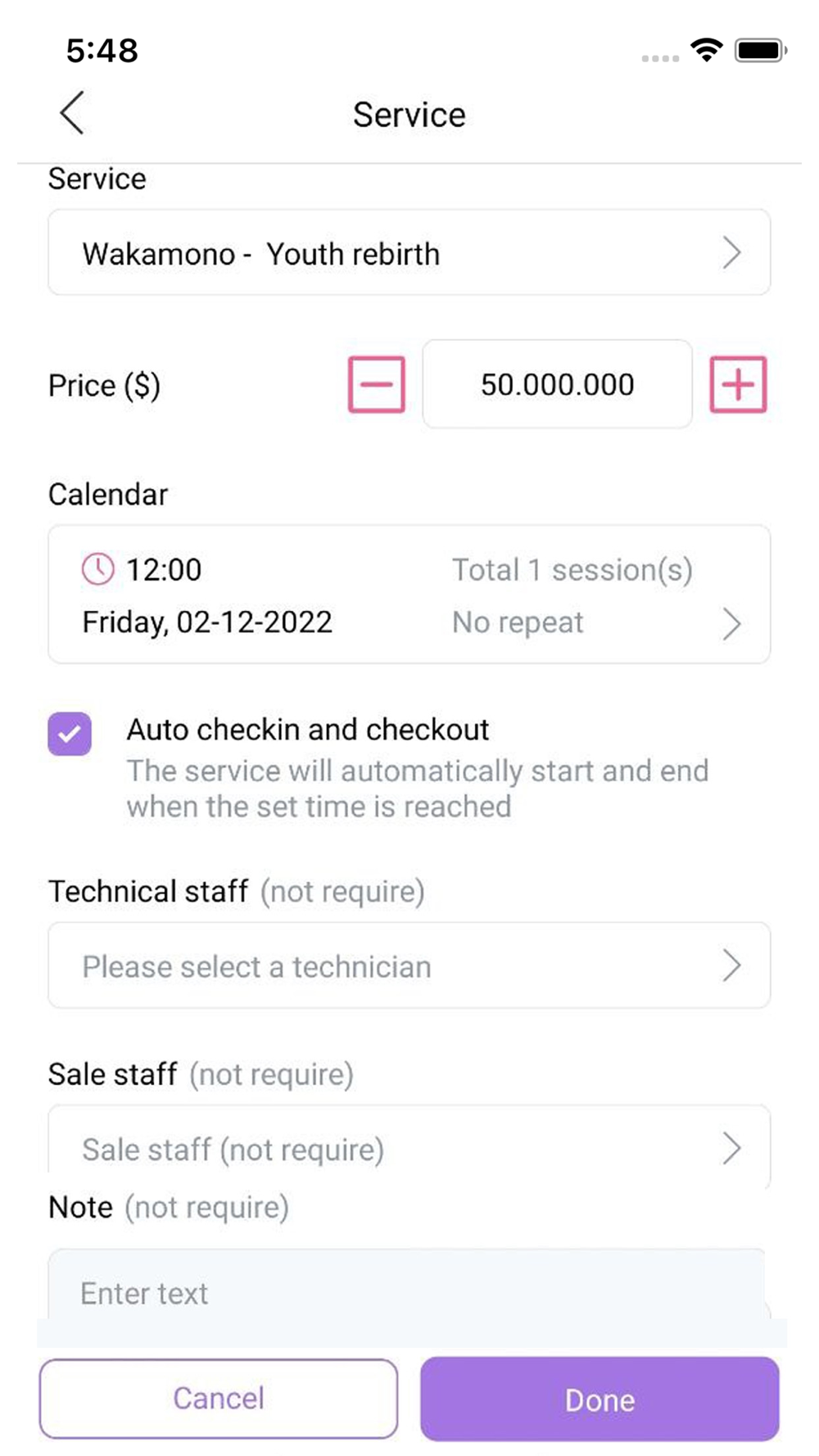Click the price value field 50.000.000
819x1456 pixels.
click(557, 384)
